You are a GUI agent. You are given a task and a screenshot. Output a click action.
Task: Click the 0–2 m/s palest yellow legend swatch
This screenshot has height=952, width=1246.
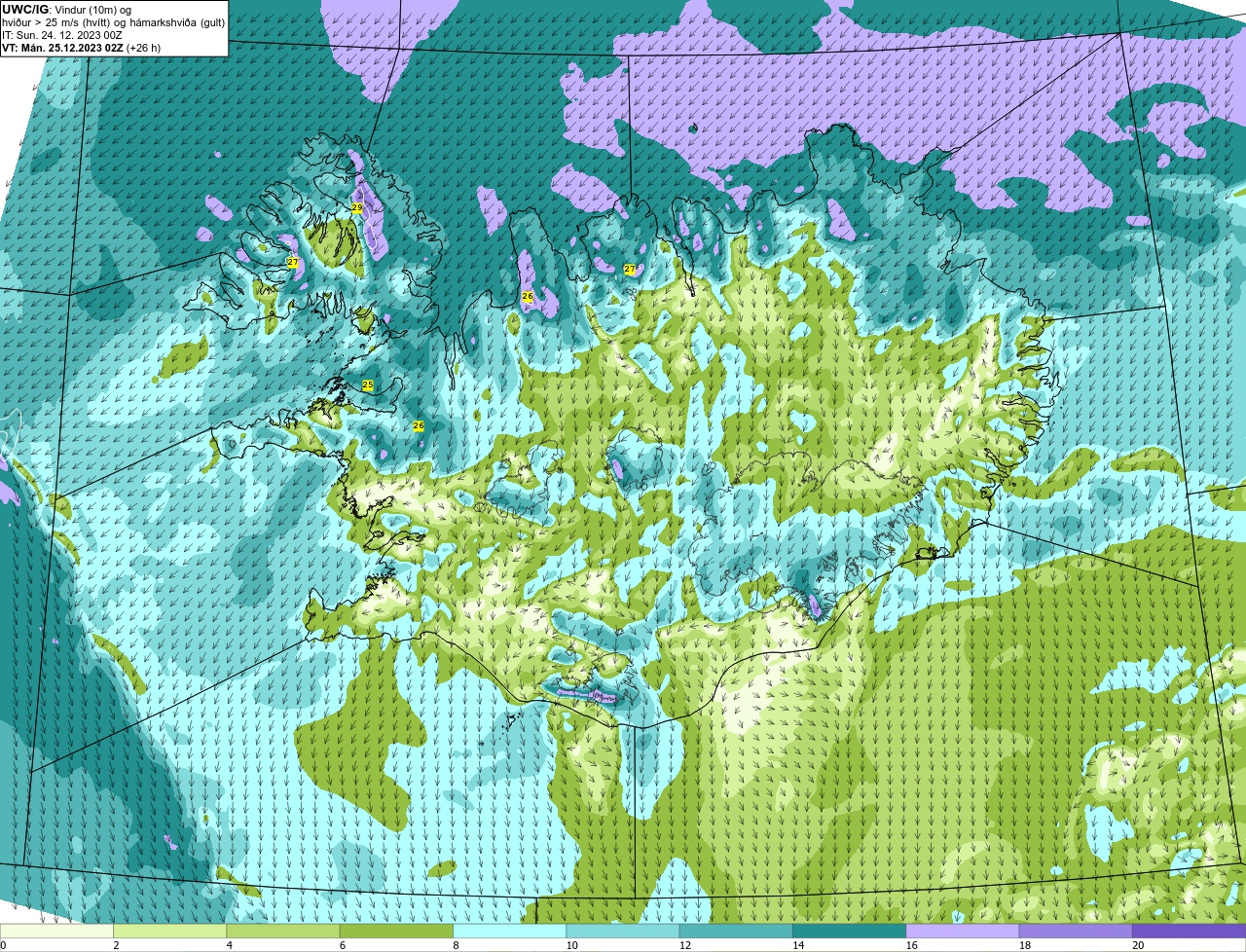pos(56,931)
